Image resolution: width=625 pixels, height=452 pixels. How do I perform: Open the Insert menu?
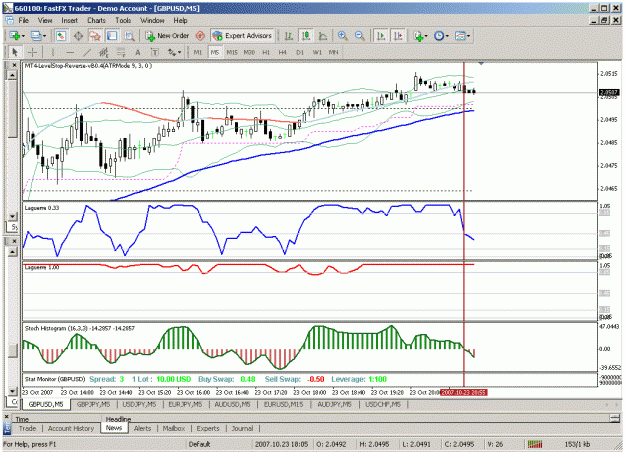[x=69, y=20]
